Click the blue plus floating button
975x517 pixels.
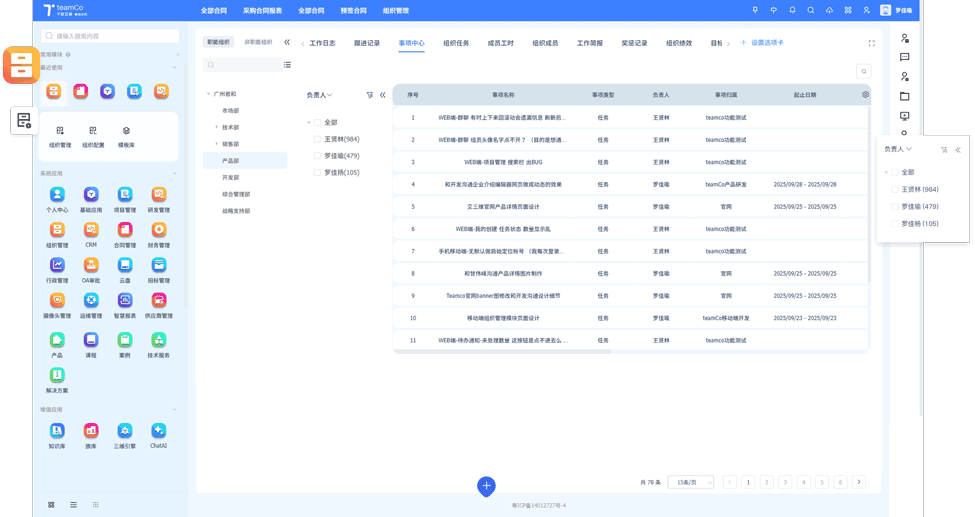click(x=486, y=486)
